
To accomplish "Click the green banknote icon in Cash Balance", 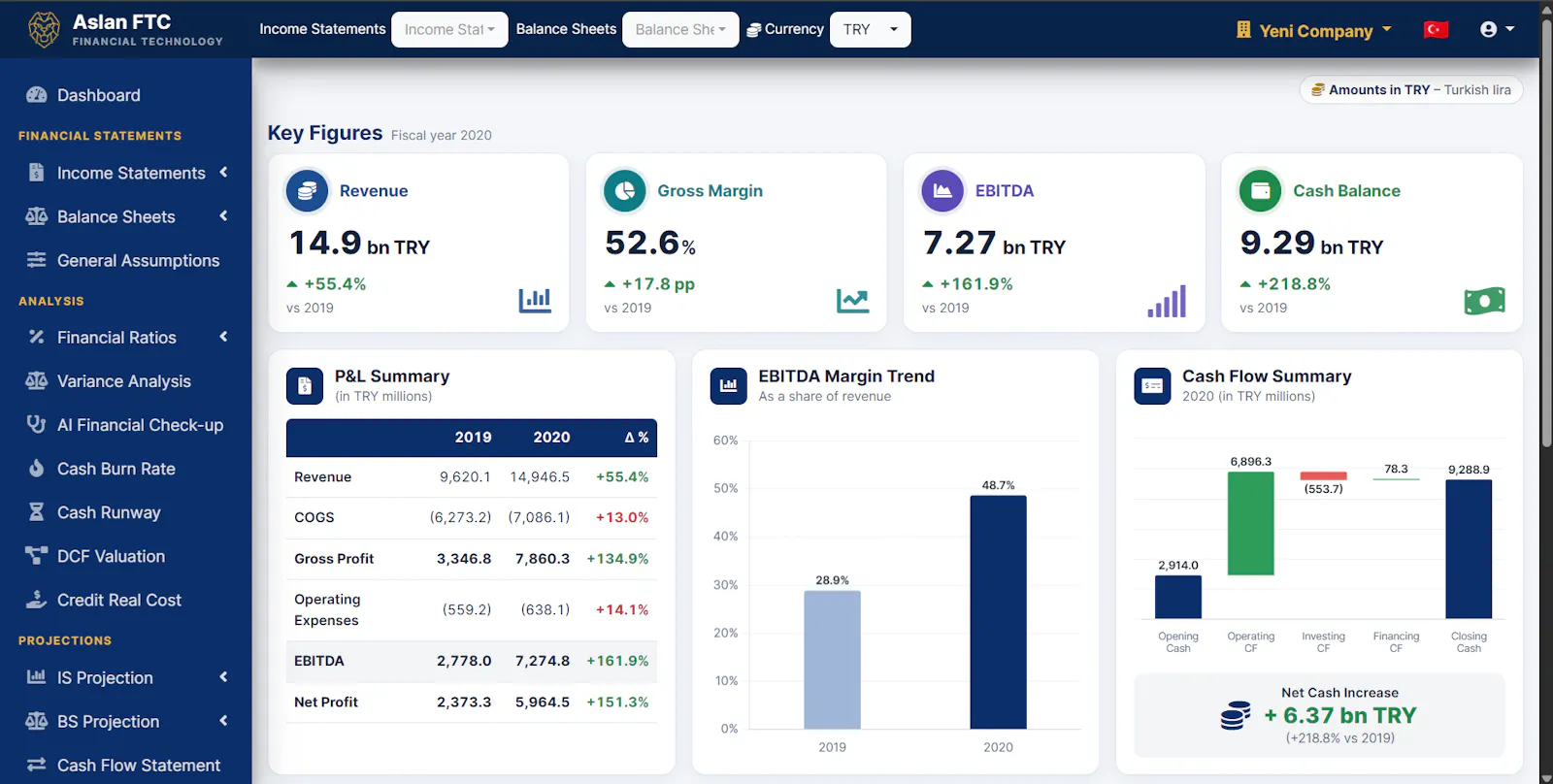I will [x=1484, y=301].
